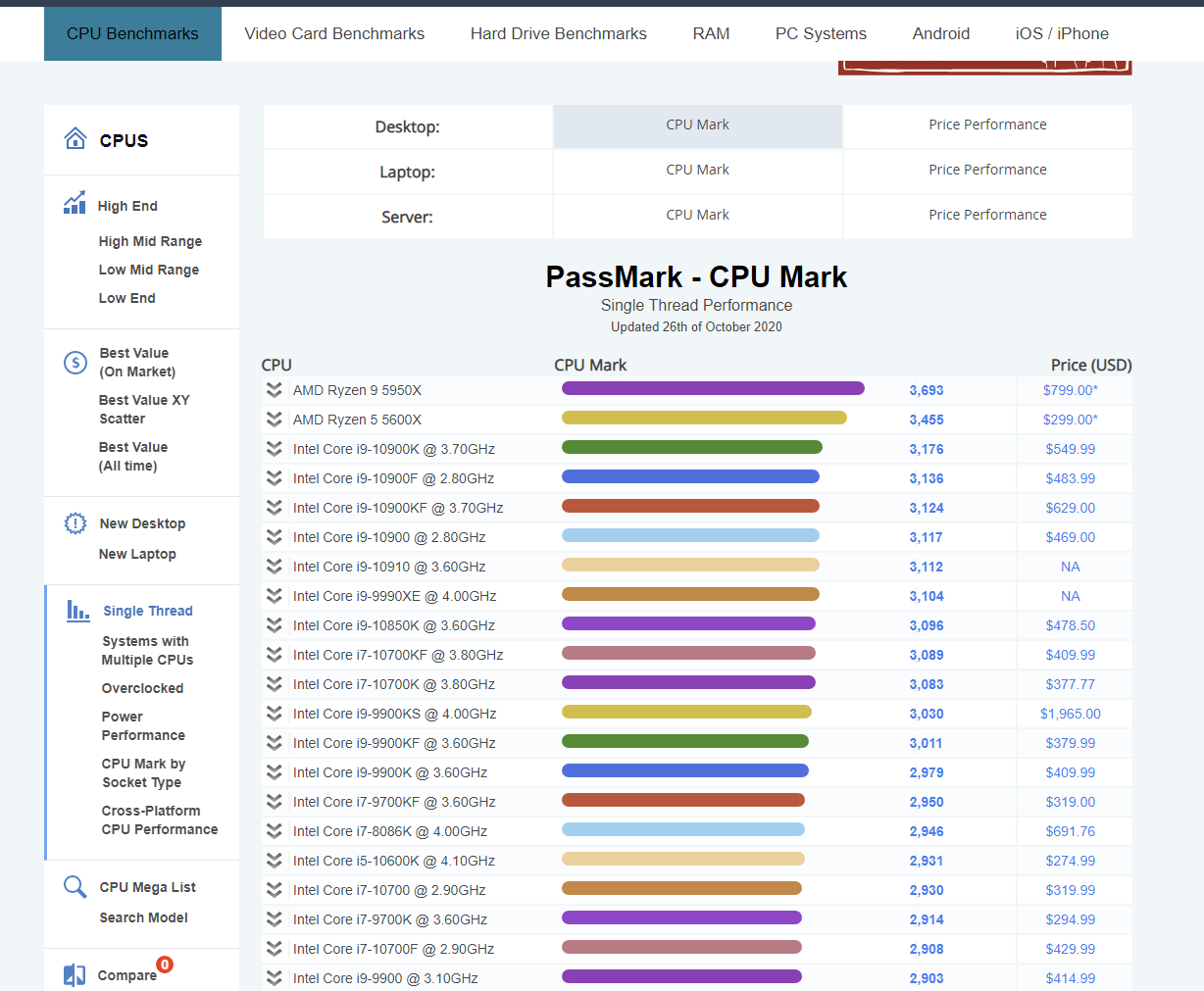Image resolution: width=1204 pixels, height=991 pixels.
Task: Click the CPUS home icon
Action: pyautogui.click(x=75, y=139)
